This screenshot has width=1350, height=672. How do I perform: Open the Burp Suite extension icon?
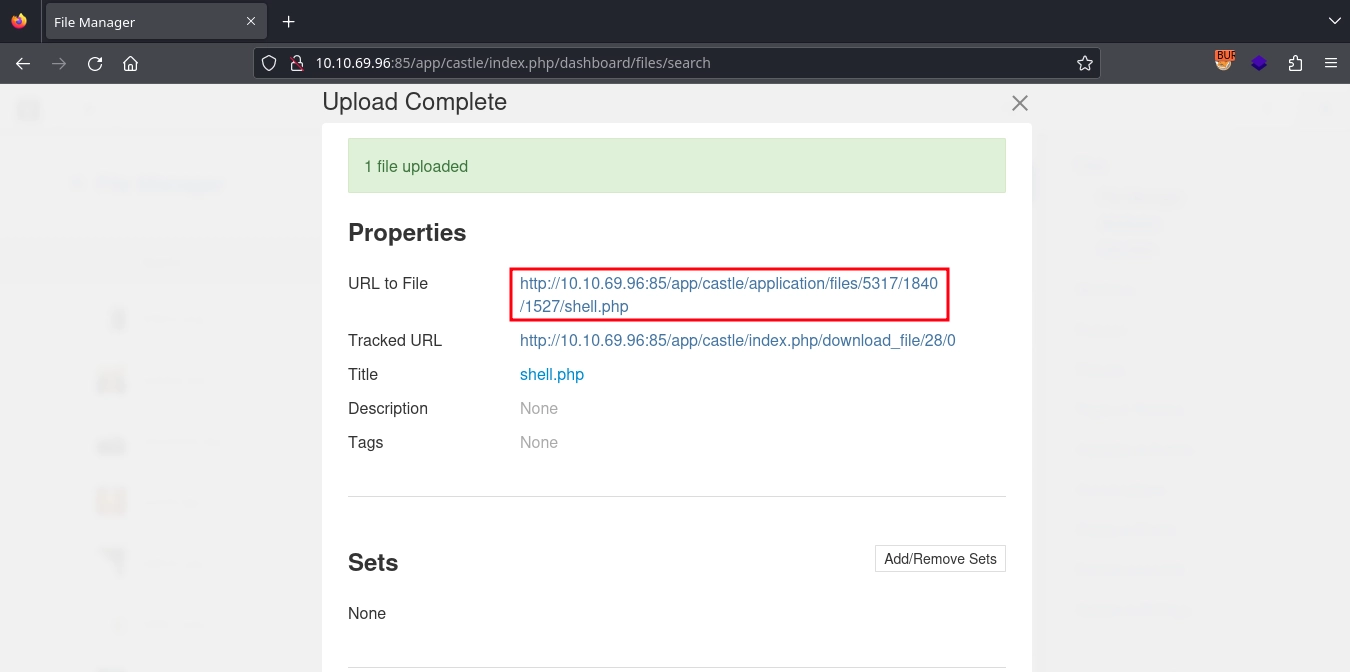point(1224,62)
